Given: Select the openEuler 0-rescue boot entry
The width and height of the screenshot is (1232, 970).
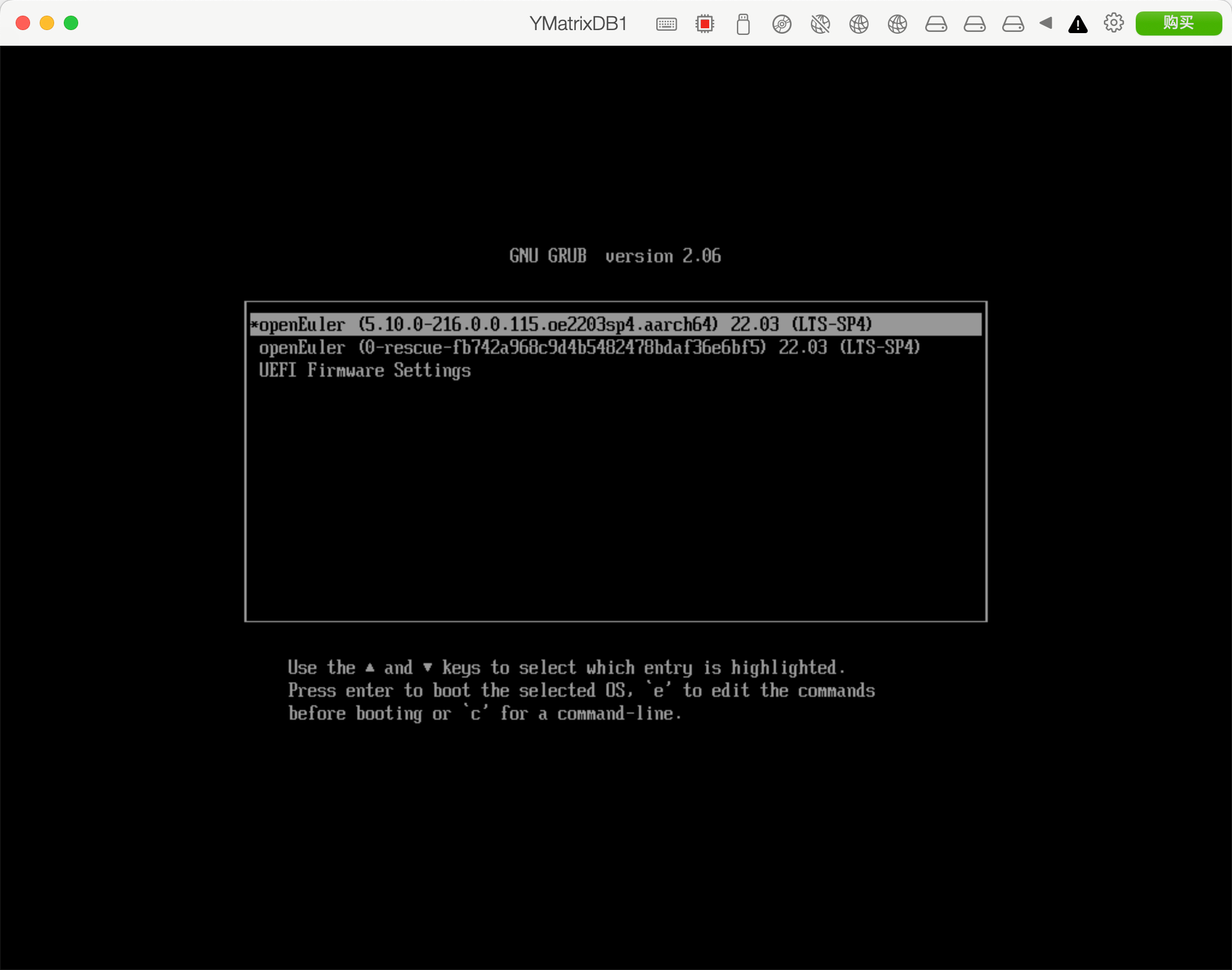Looking at the screenshot, I should point(588,348).
